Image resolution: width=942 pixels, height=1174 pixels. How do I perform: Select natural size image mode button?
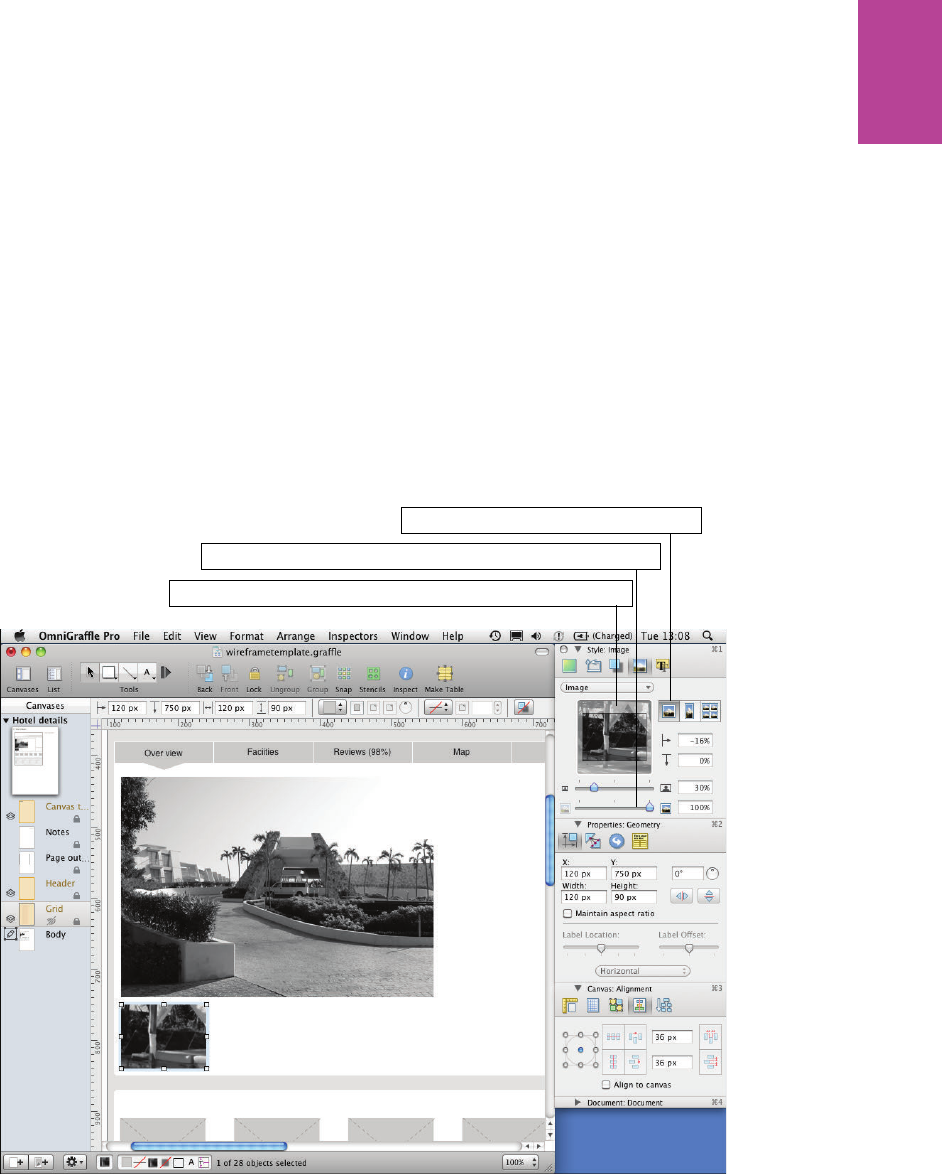tap(669, 711)
